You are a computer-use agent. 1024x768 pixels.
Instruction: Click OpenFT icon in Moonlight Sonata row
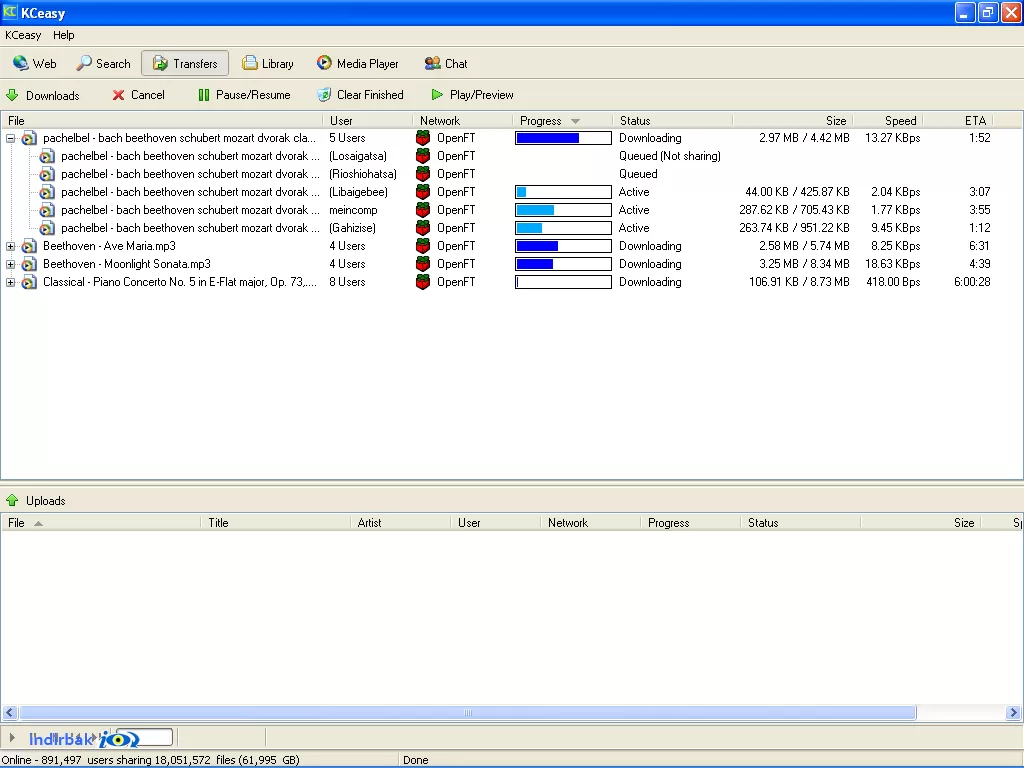coord(423,264)
